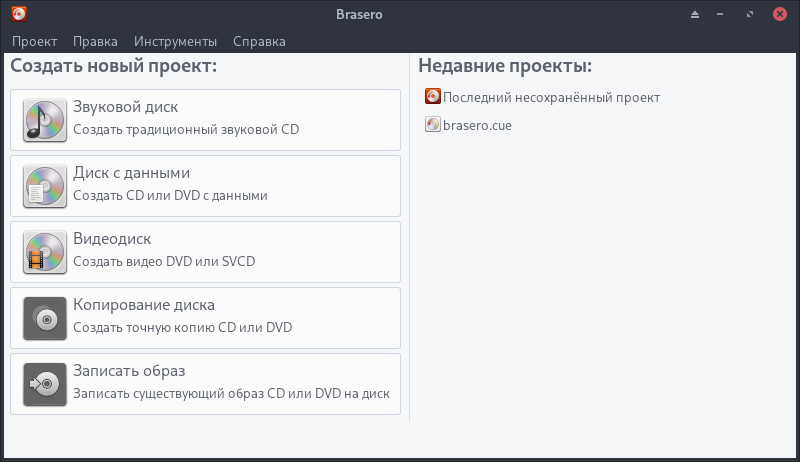
Task: Click the audio disc music note icon
Action: pos(45,120)
